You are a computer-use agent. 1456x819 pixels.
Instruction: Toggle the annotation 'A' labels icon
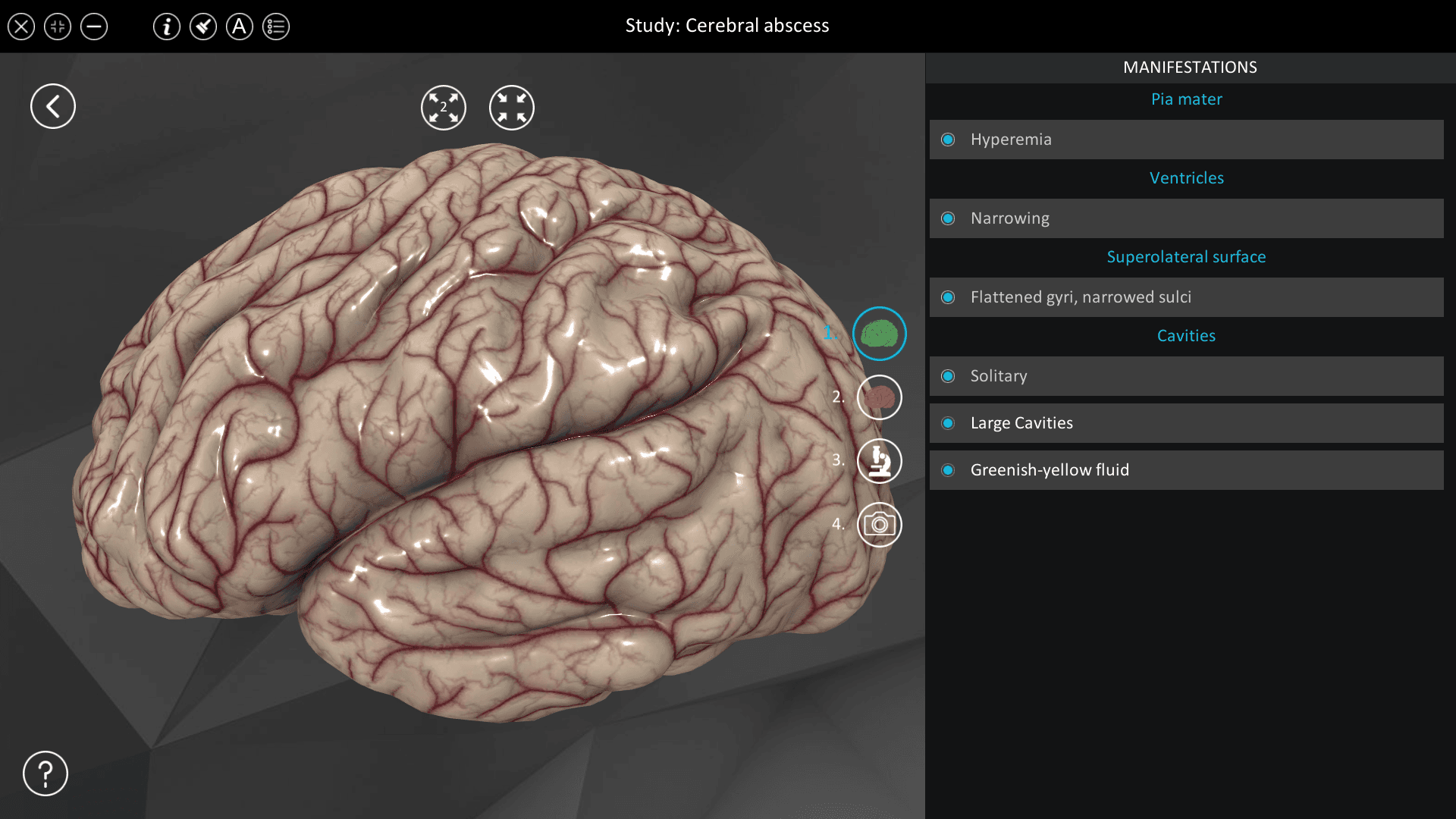[x=240, y=27]
